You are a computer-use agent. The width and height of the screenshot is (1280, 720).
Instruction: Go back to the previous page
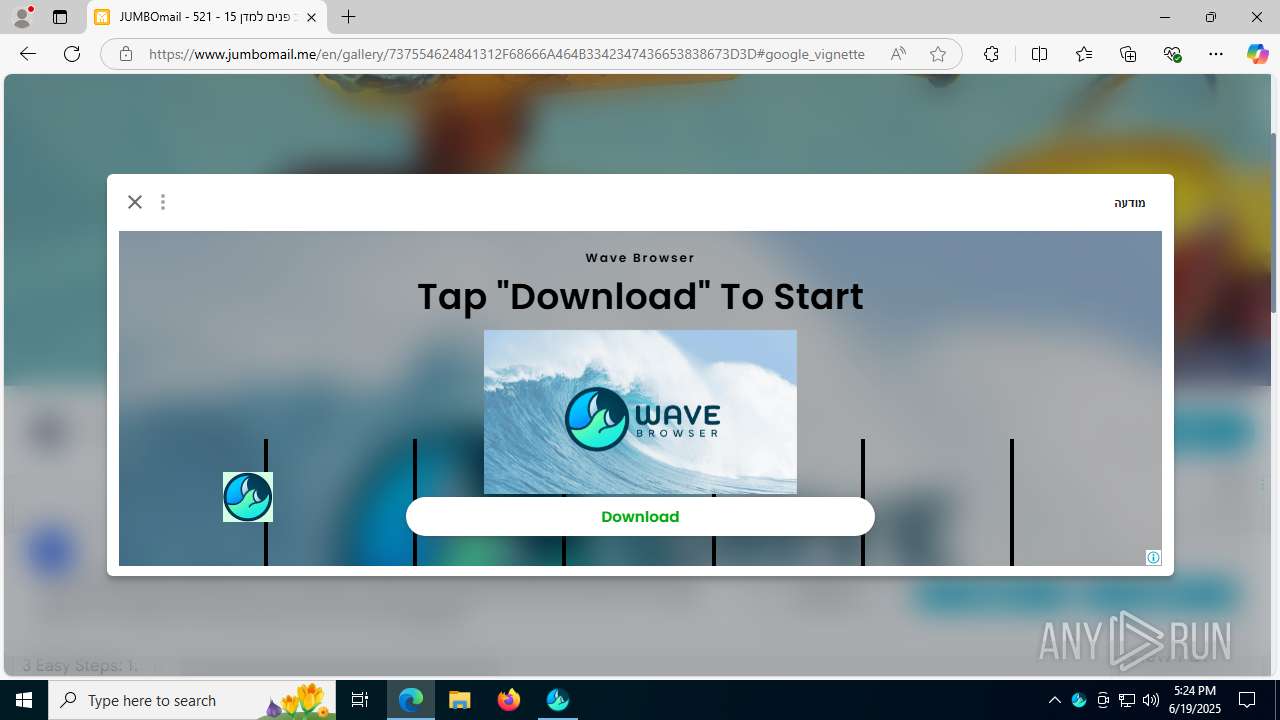28,54
